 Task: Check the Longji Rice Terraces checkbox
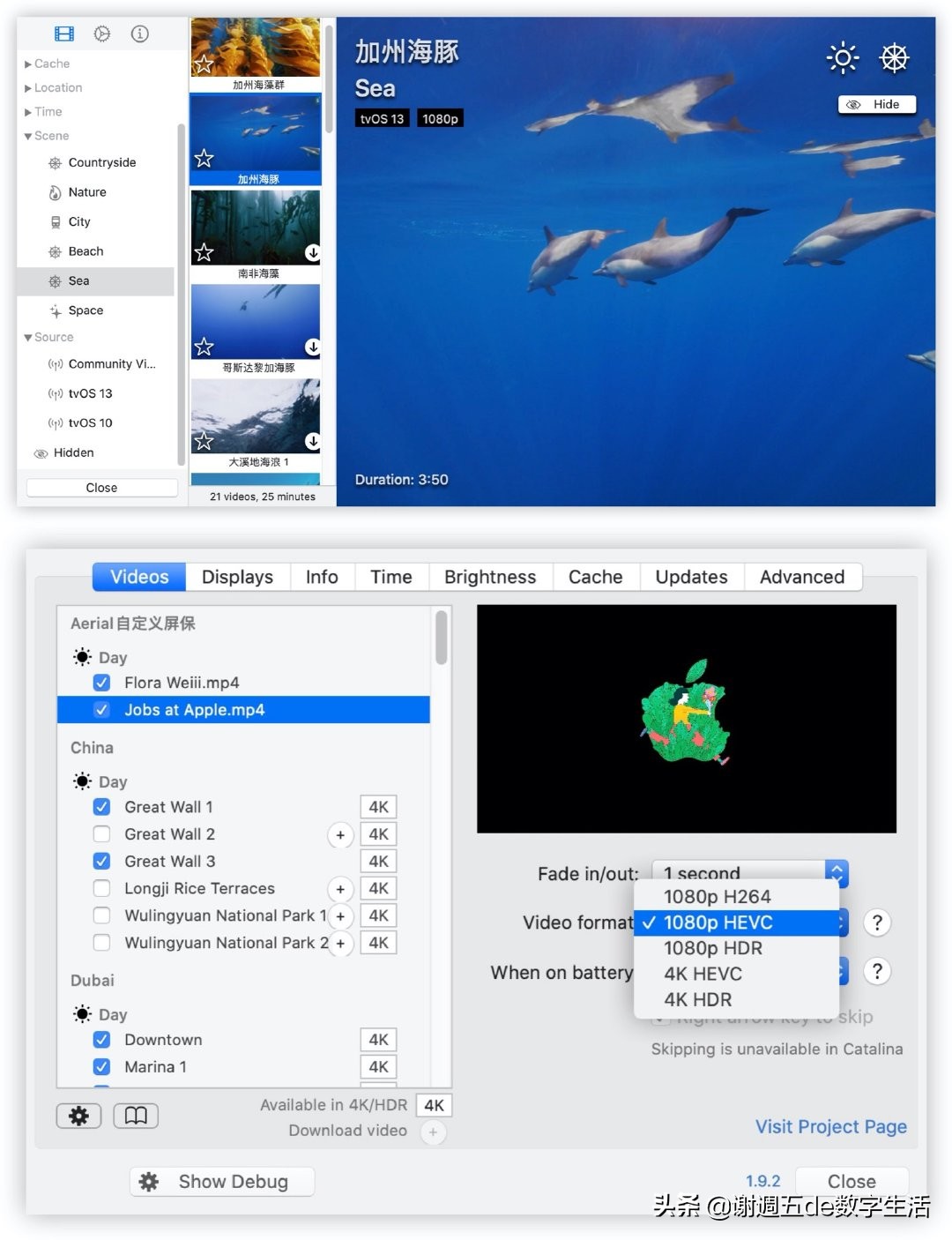[102, 888]
